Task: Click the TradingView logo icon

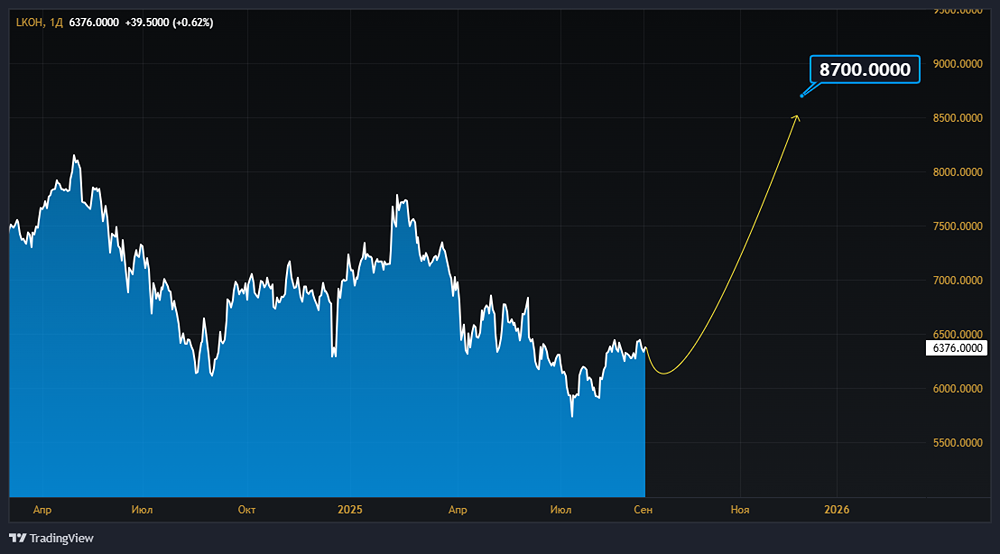Action: point(18,538)
